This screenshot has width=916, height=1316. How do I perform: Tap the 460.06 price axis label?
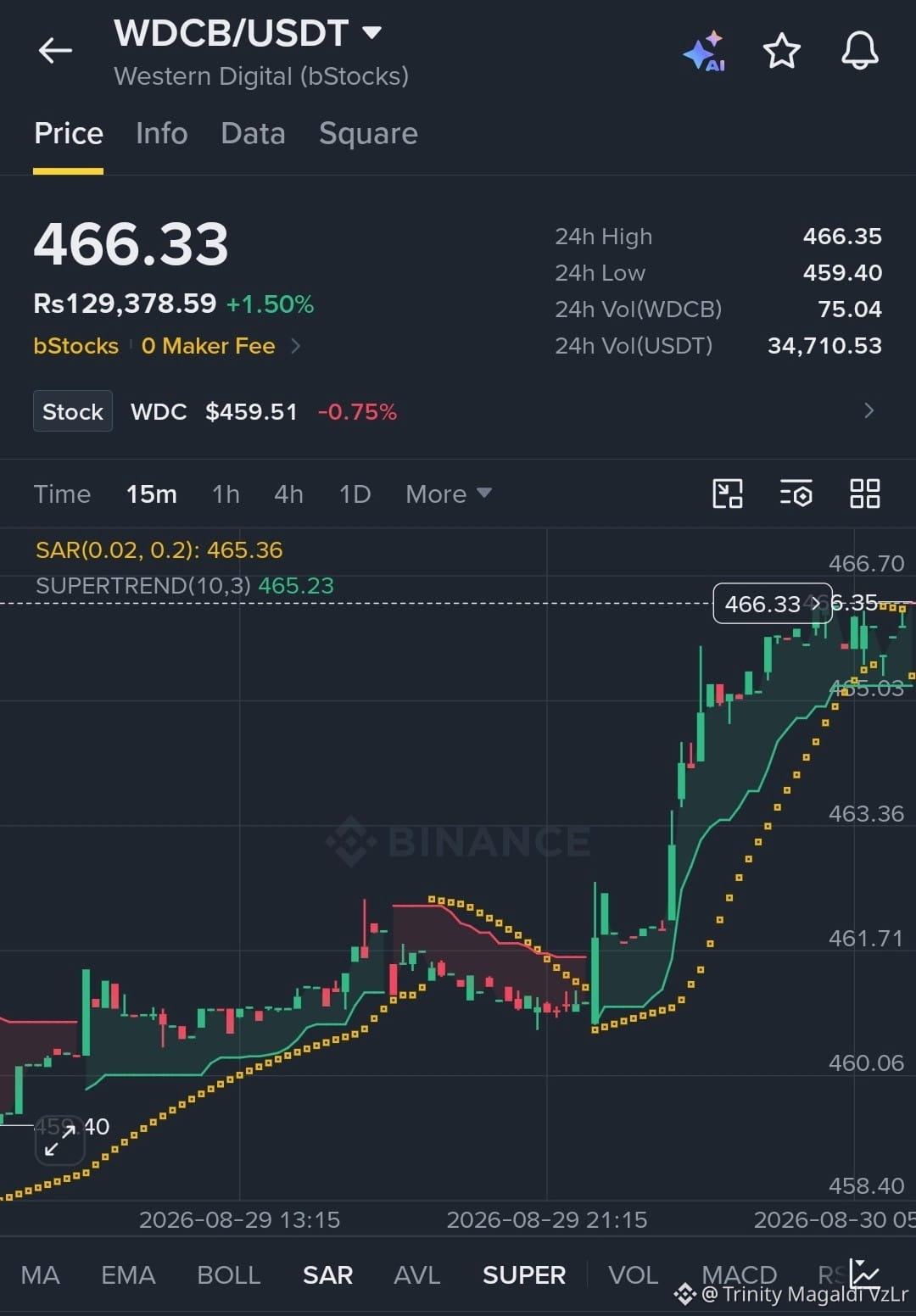866,1062
